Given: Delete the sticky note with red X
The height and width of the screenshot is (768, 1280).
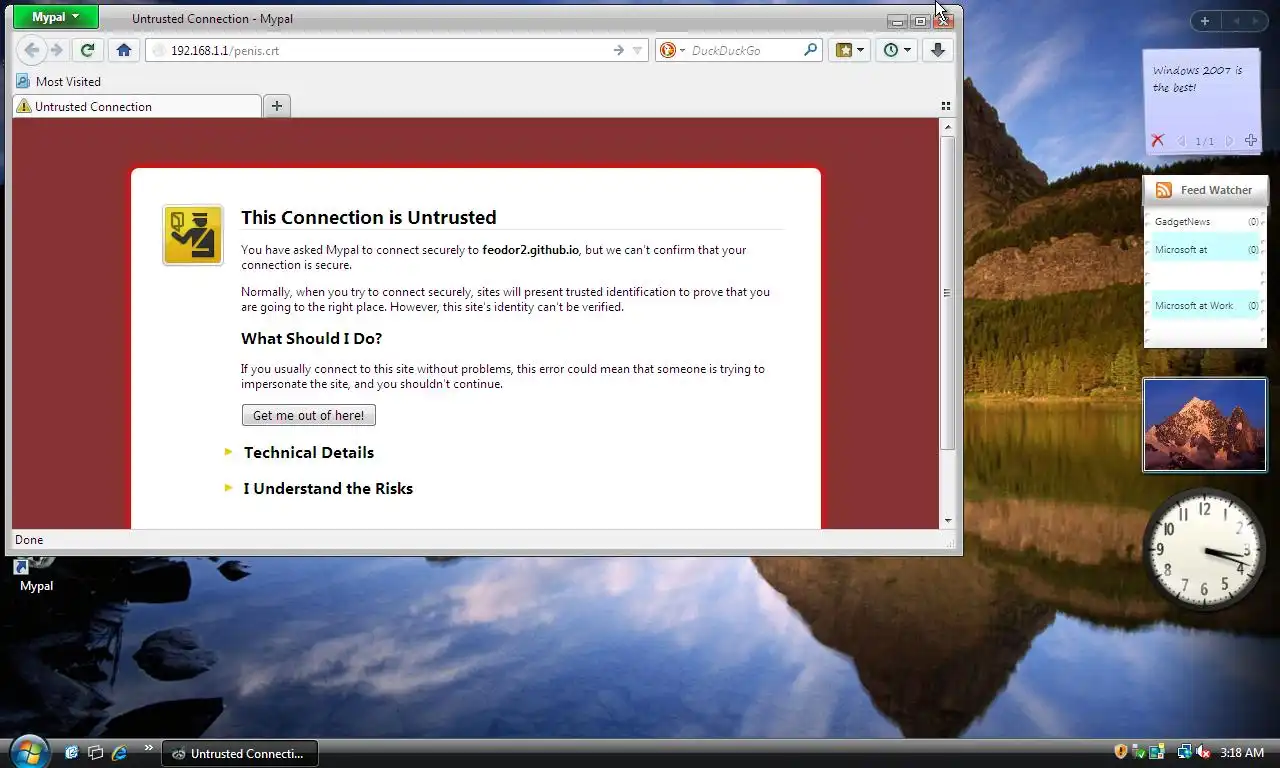Looking at the screenshot, I should pyautogui.click(x=1157, y=141).
